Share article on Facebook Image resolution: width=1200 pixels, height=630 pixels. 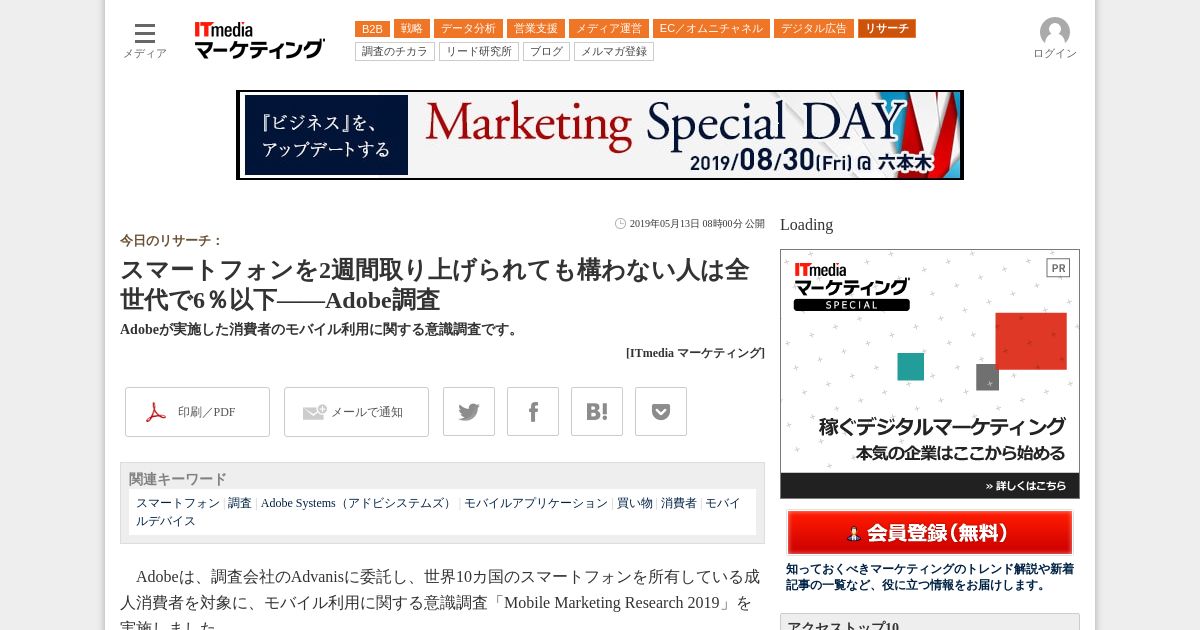click(533, 412)
